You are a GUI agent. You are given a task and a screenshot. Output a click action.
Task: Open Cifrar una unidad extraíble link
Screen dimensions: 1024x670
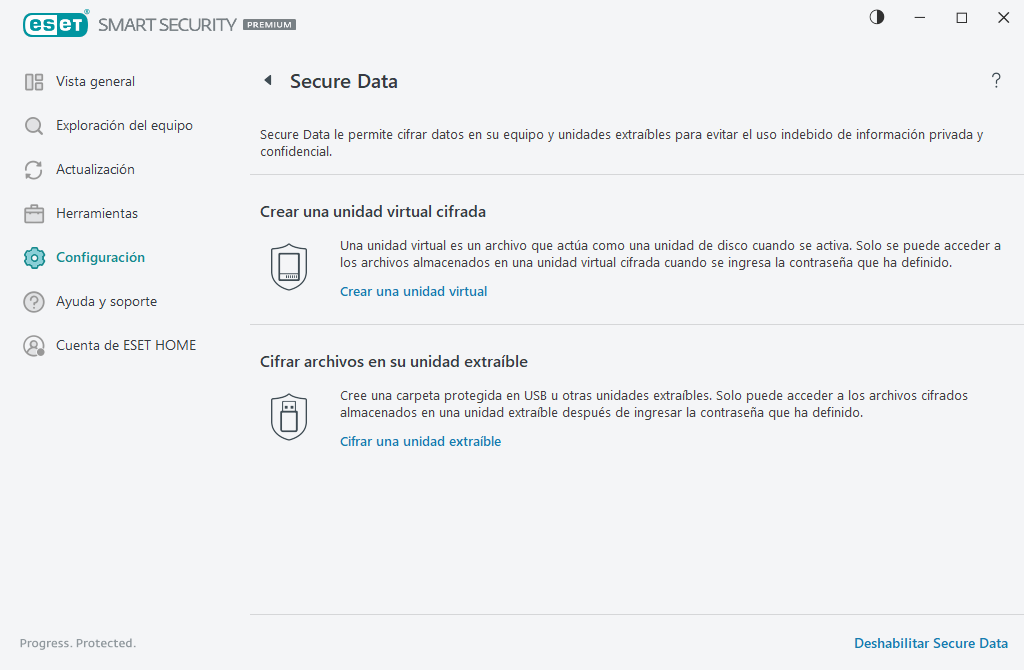point(420,441)
